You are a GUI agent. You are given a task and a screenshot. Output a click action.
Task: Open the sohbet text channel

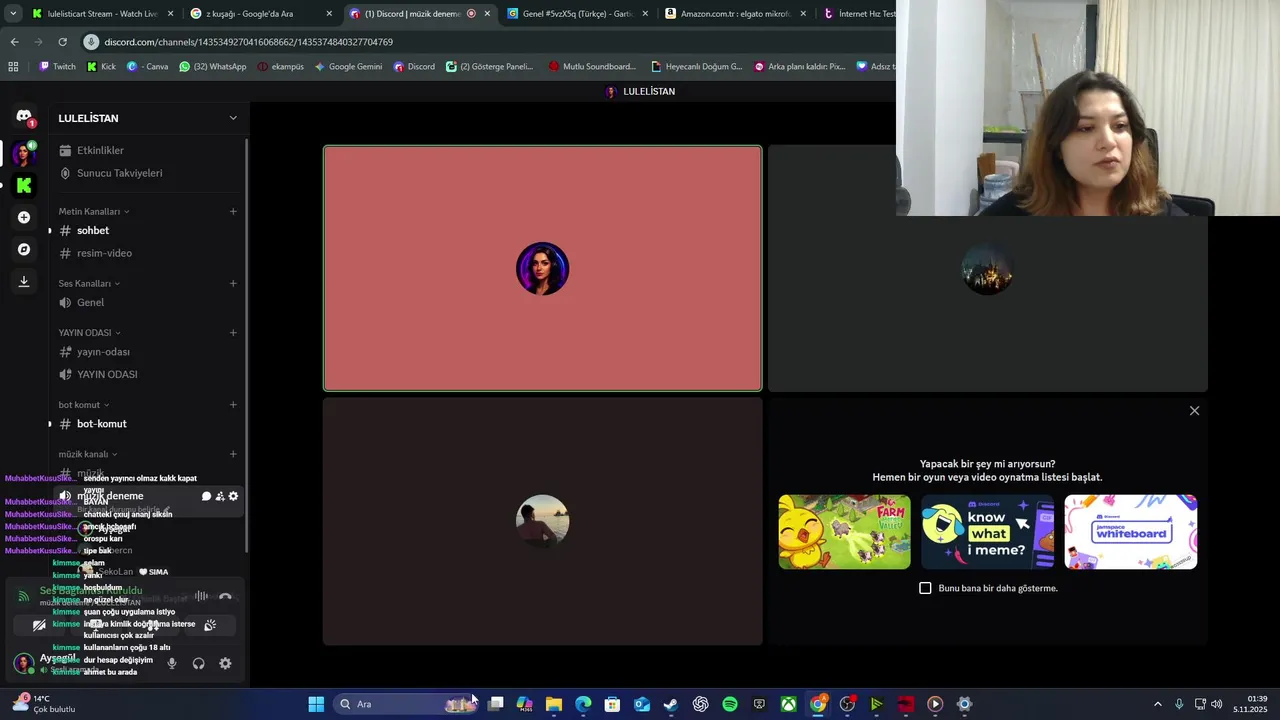147,231
